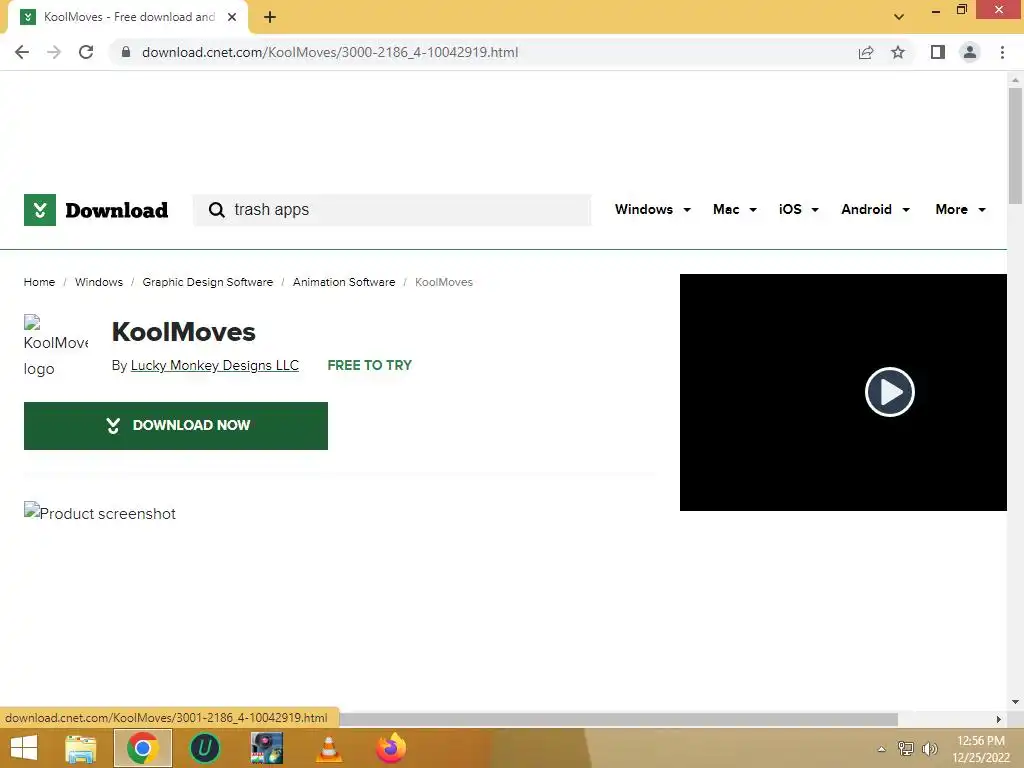Open Chrome's three-dot menu
This screenshot has width=1024, height=768.
coord(1002,52)
